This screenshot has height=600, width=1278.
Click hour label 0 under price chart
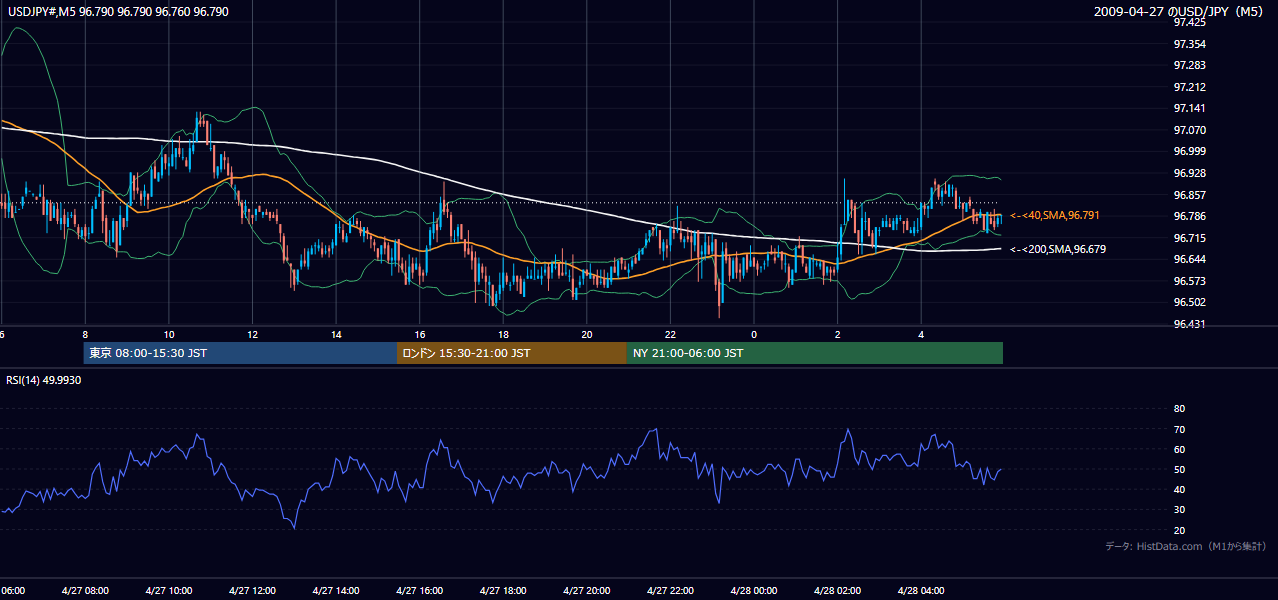(x=754, y=334)
